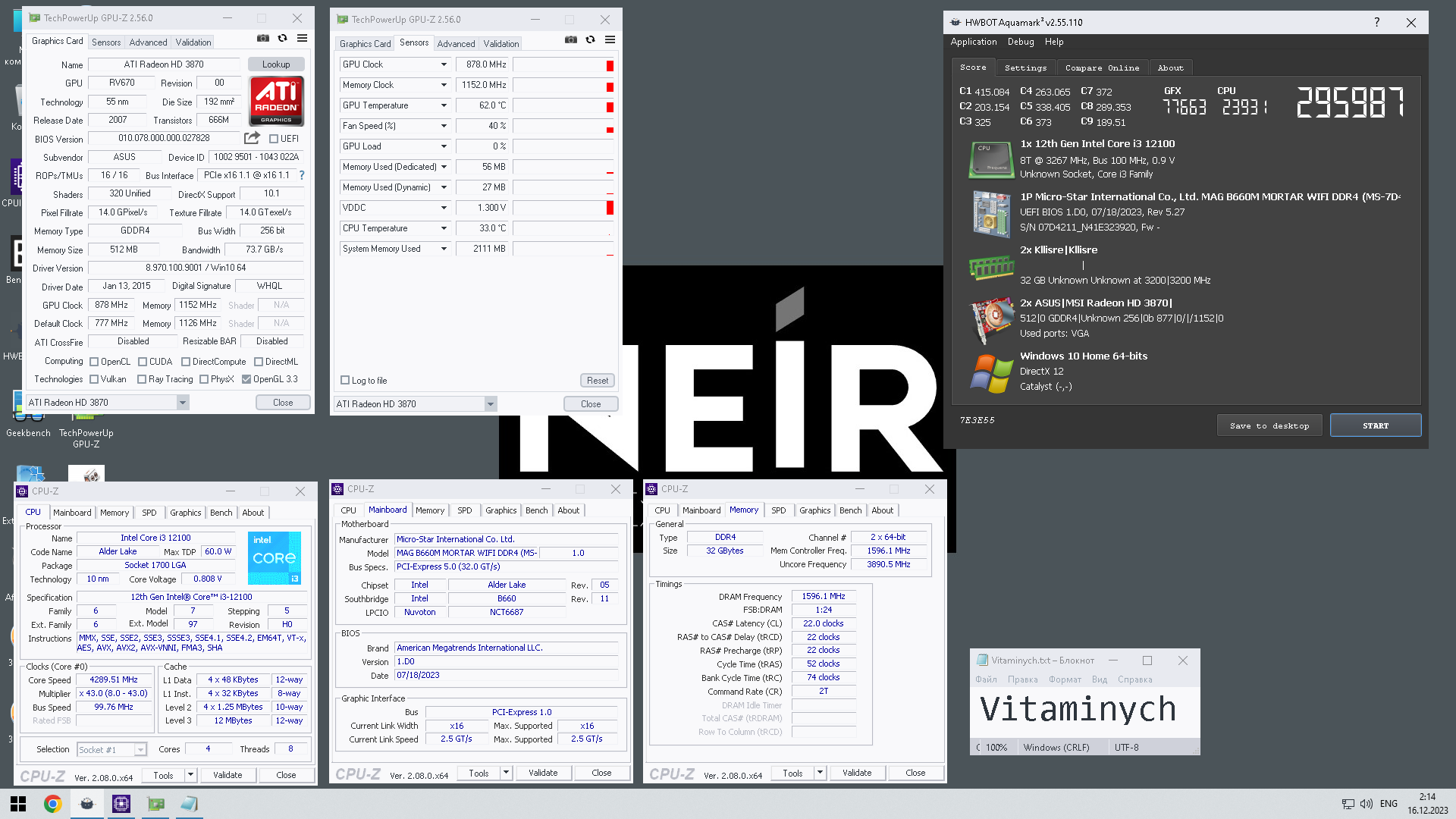
Task: Open Tools dropdown arrow in CPU-Z Memory window
Action: pyautogui.click(x=820, y=773)
